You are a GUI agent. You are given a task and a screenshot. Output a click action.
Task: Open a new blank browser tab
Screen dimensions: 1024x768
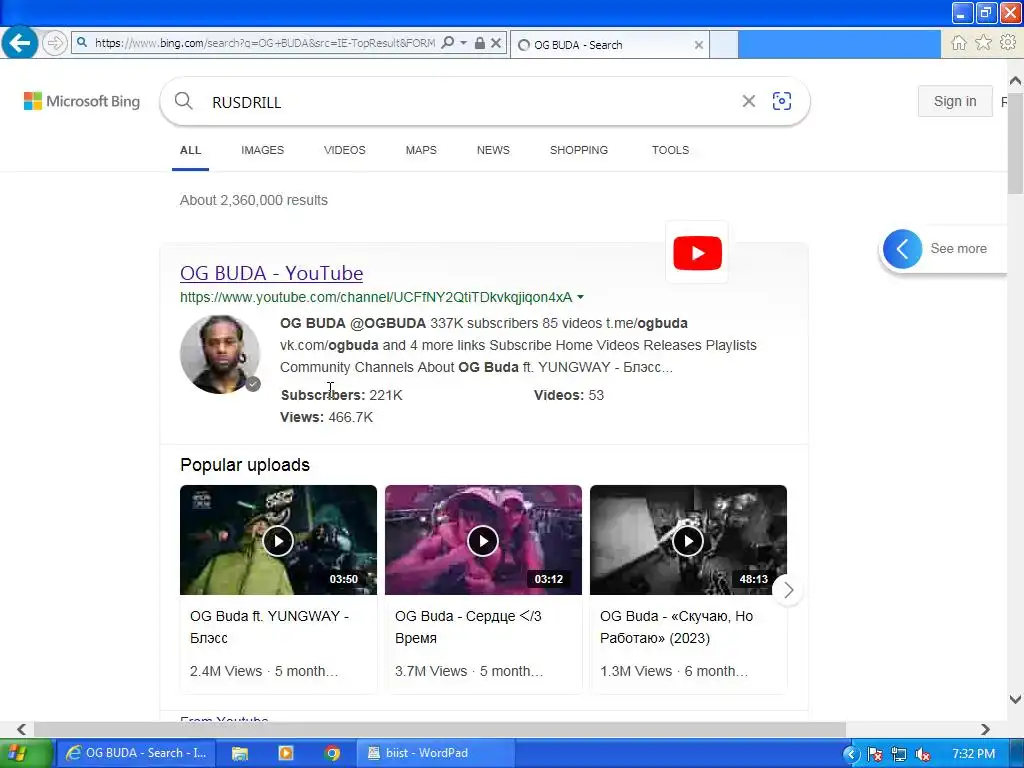(x=724, y=45)
